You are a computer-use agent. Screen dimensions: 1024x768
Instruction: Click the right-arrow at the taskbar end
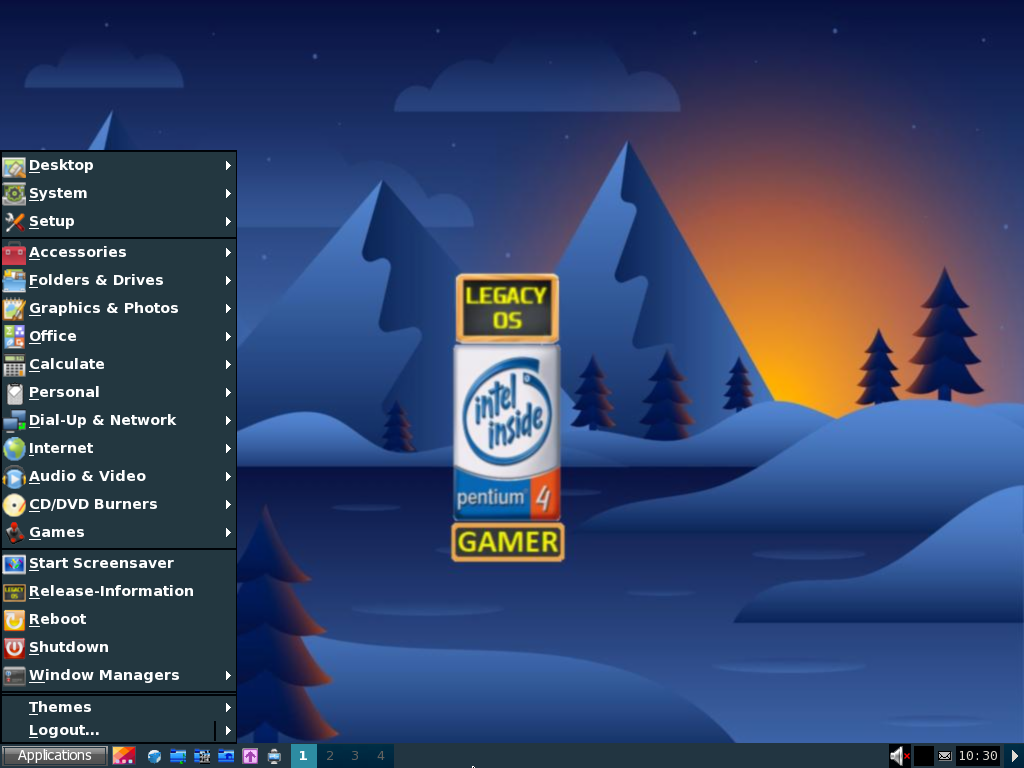point(1016,756)
